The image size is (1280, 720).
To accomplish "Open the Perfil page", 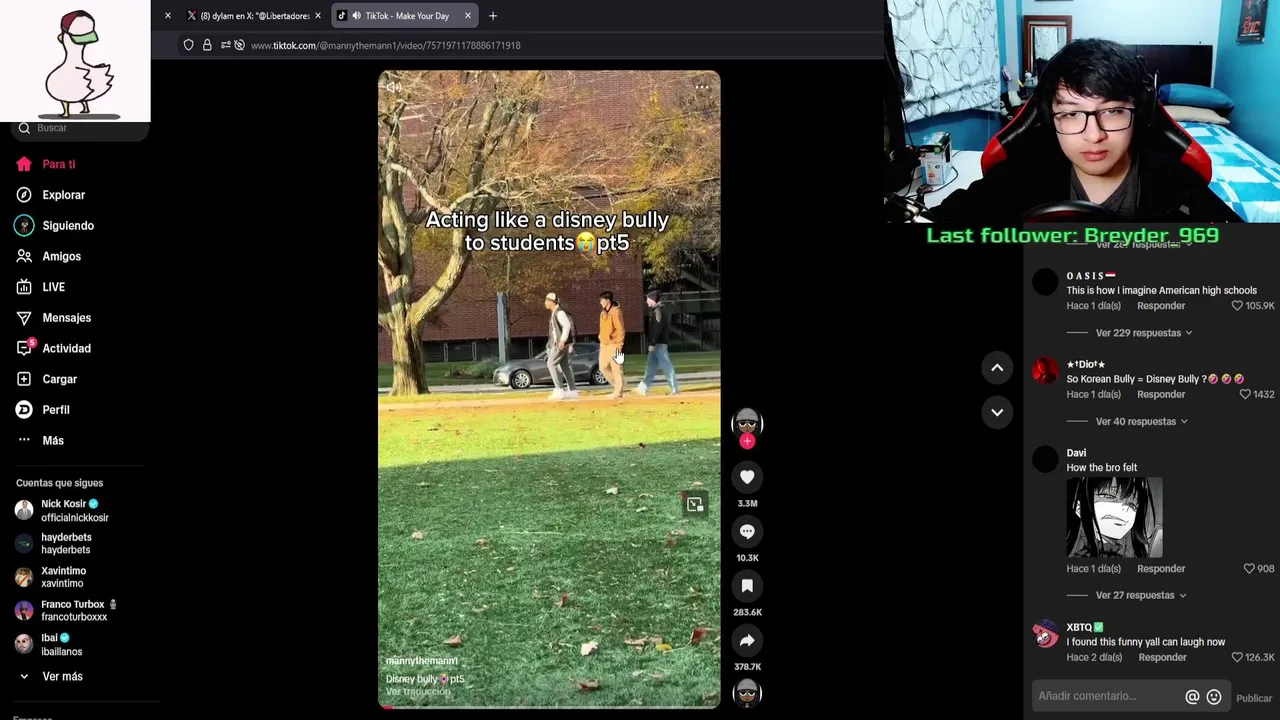I will coord(55,410).
